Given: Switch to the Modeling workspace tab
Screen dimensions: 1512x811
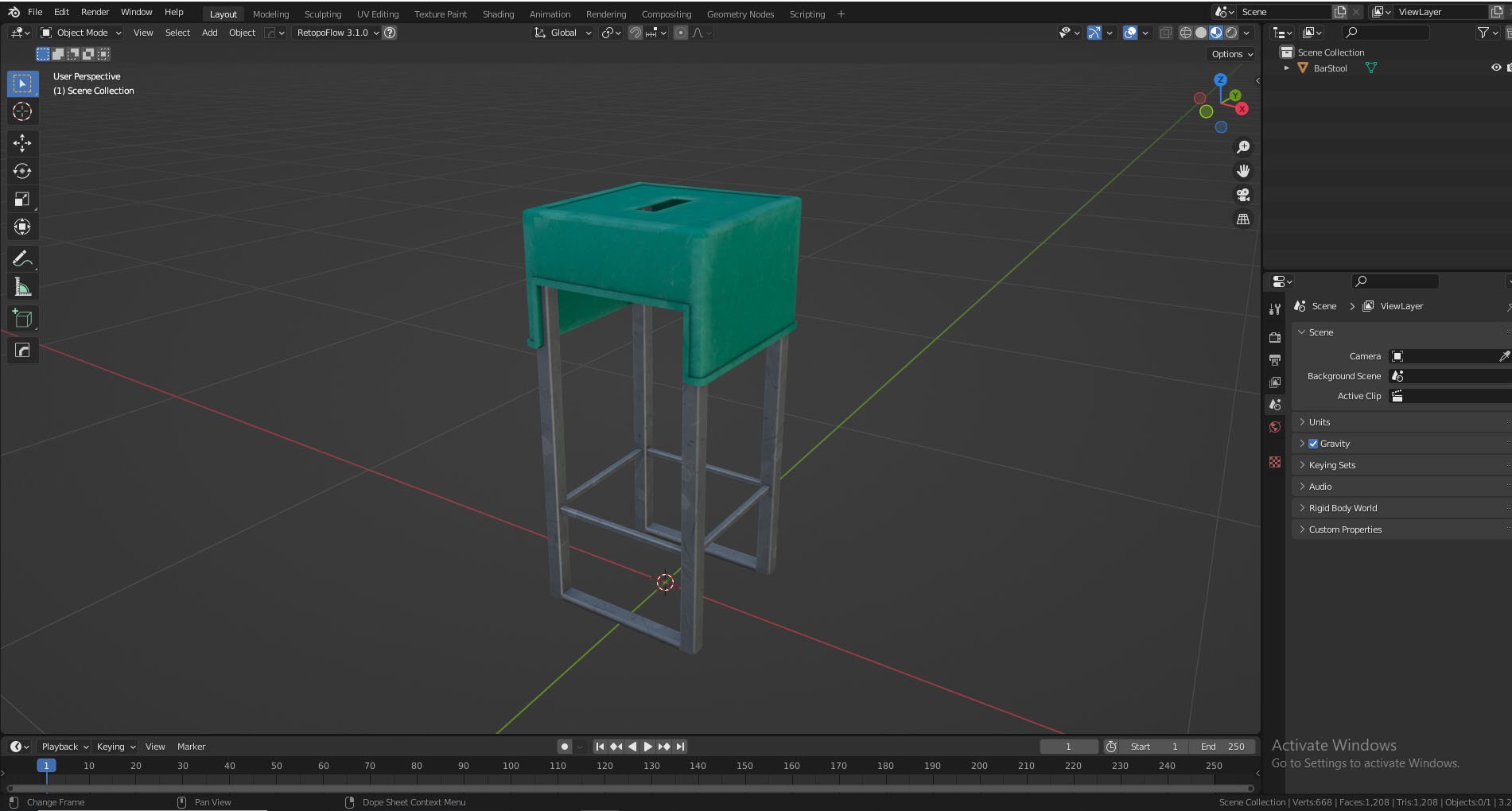Looking at the screenshot, I should click(x=270, y=14).
